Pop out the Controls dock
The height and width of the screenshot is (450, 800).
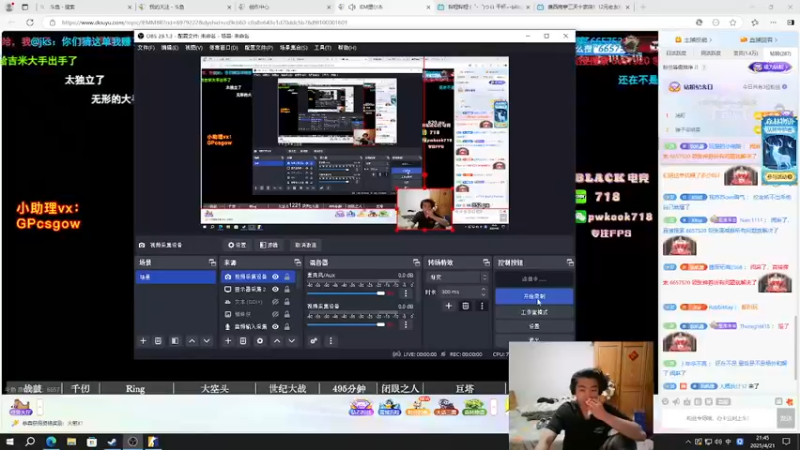coord(570,262)
